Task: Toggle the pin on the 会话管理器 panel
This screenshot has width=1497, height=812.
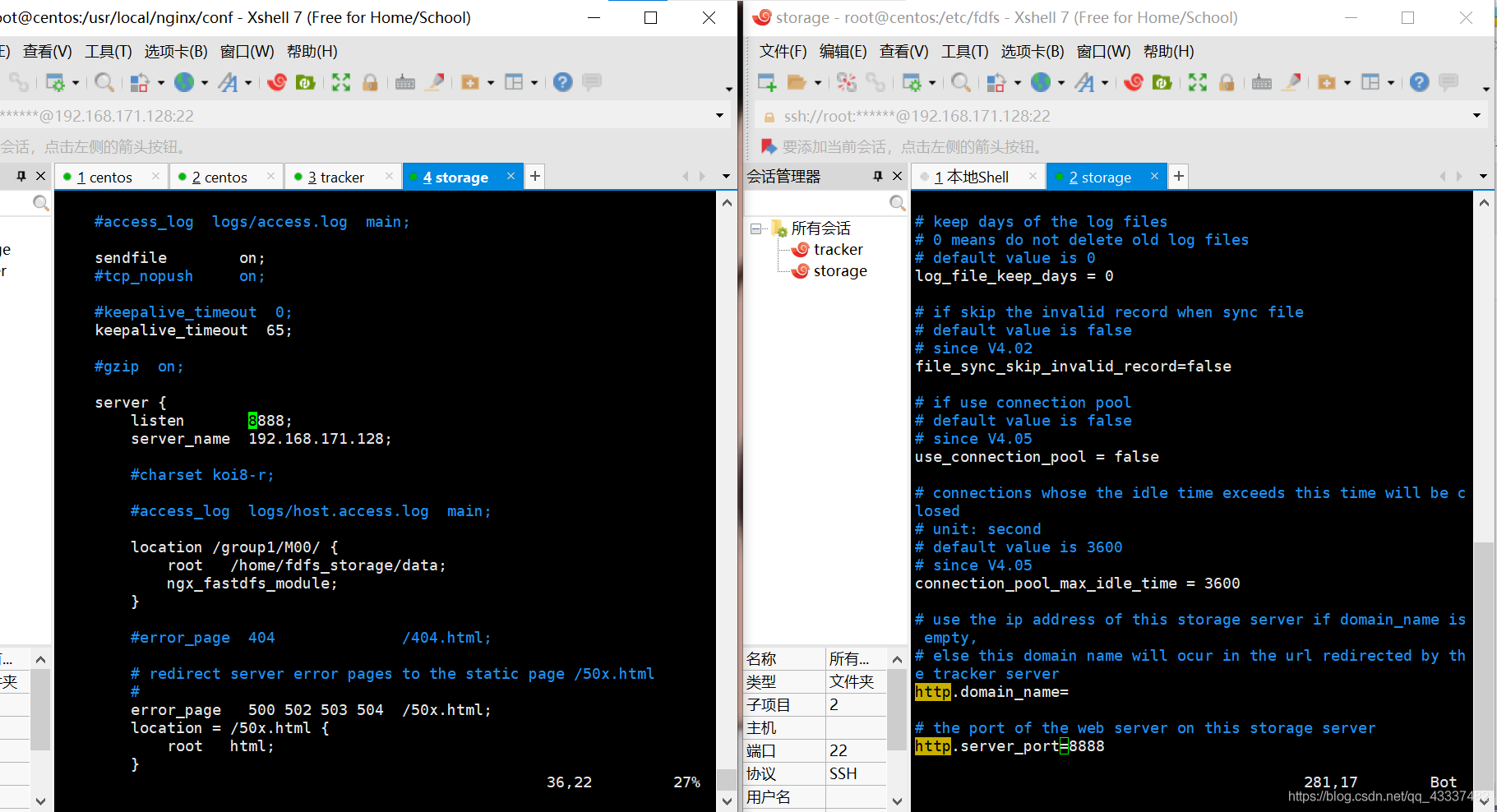Action: 878,177
